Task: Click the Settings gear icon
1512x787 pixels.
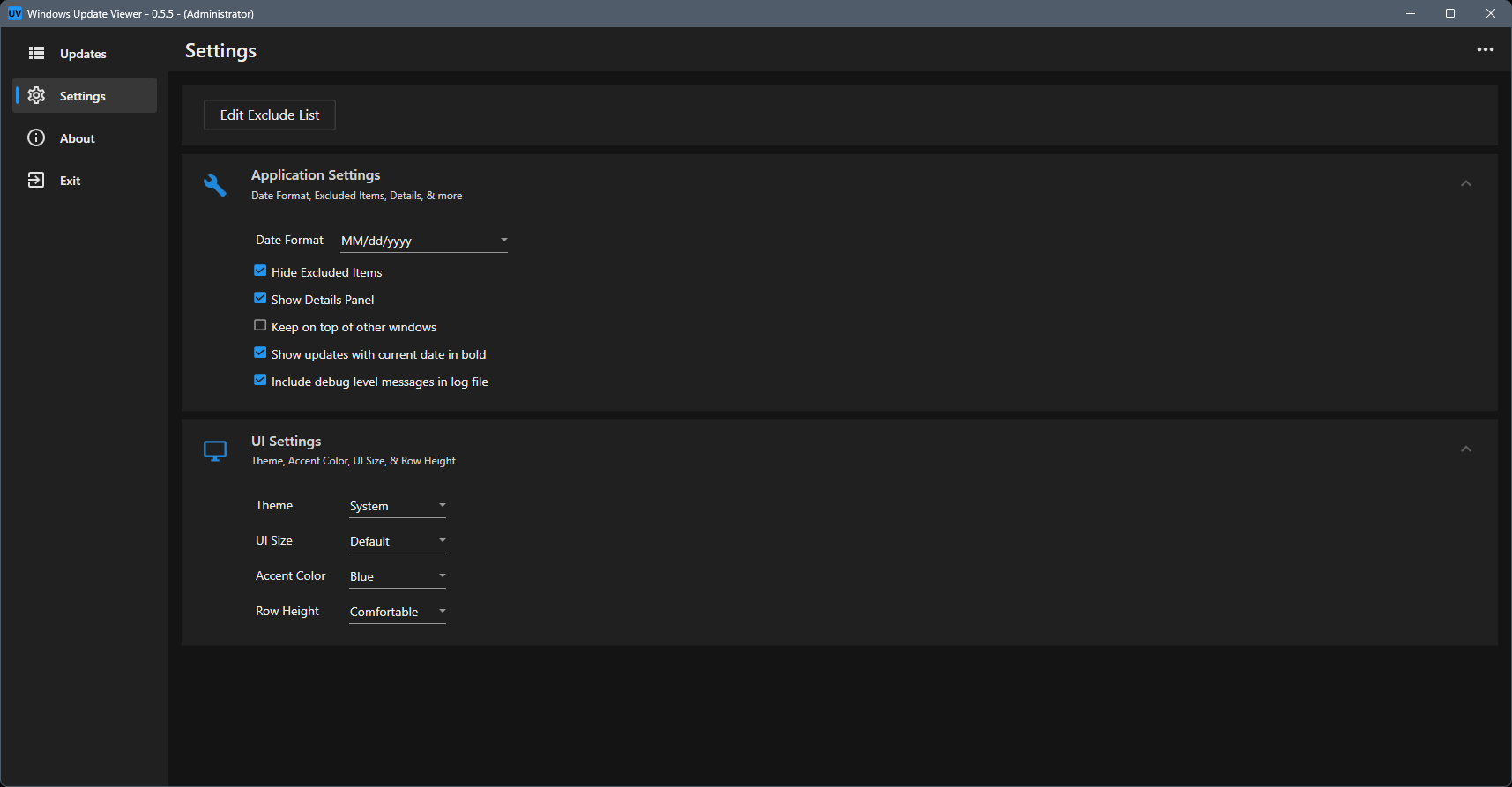Action: 36,95
